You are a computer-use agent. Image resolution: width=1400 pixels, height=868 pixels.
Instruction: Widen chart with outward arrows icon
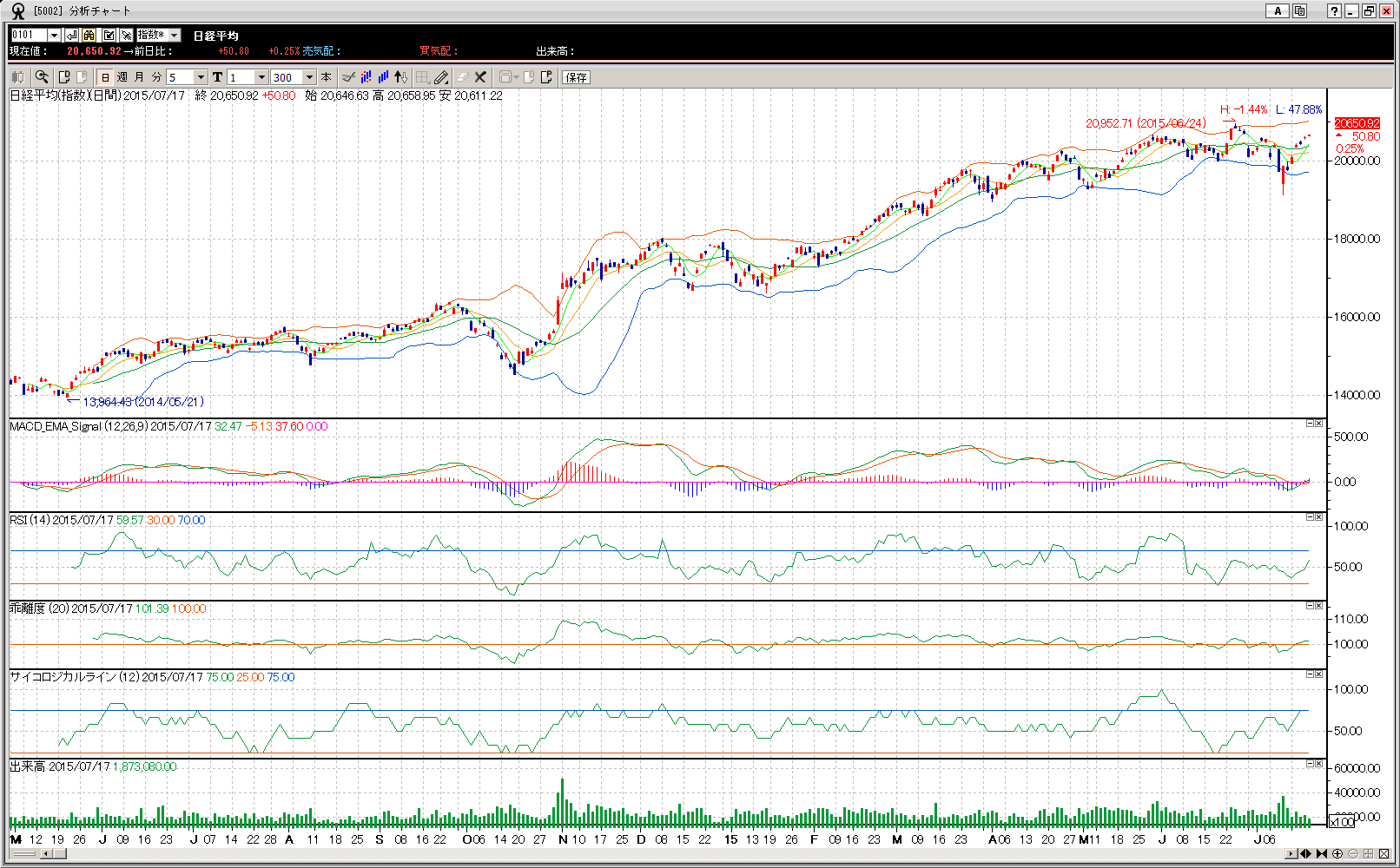tap(1305, 854)
